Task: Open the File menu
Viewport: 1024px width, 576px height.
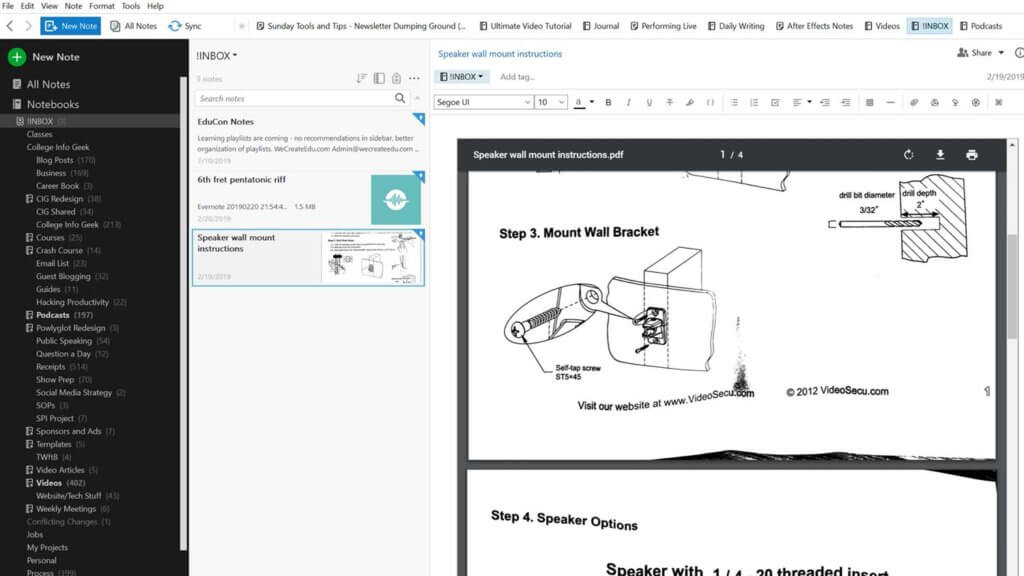Action: coord(8,6)
